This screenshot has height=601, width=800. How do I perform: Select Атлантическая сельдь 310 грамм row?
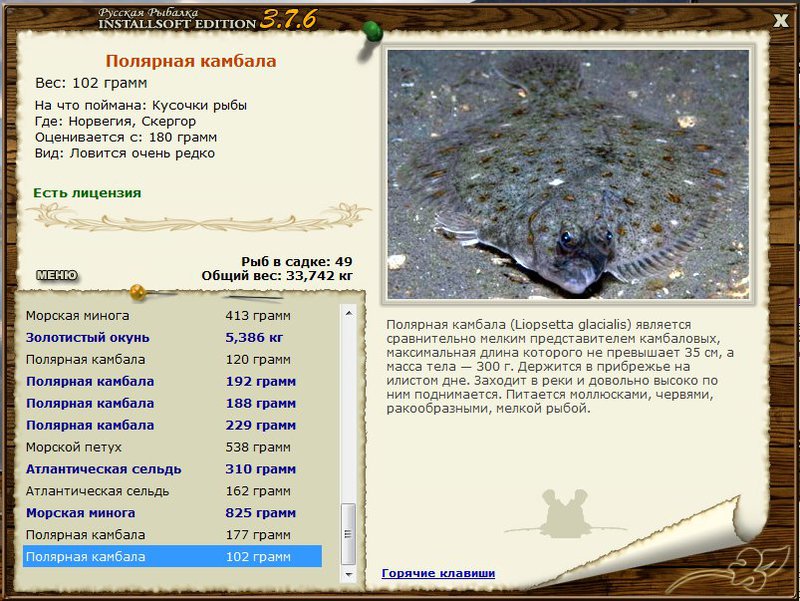click(x=172, y=469)
